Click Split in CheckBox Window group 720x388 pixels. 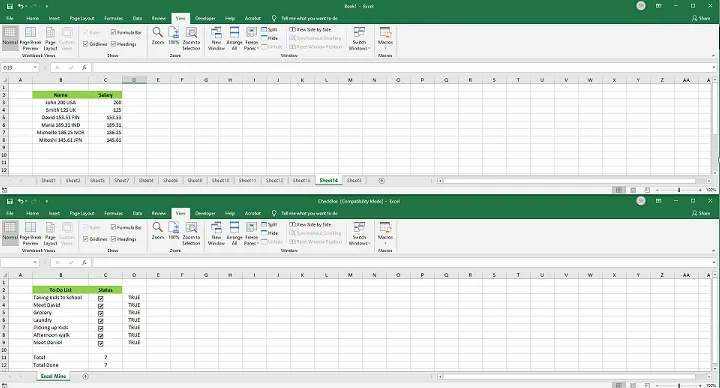click(x=269, y=225)
